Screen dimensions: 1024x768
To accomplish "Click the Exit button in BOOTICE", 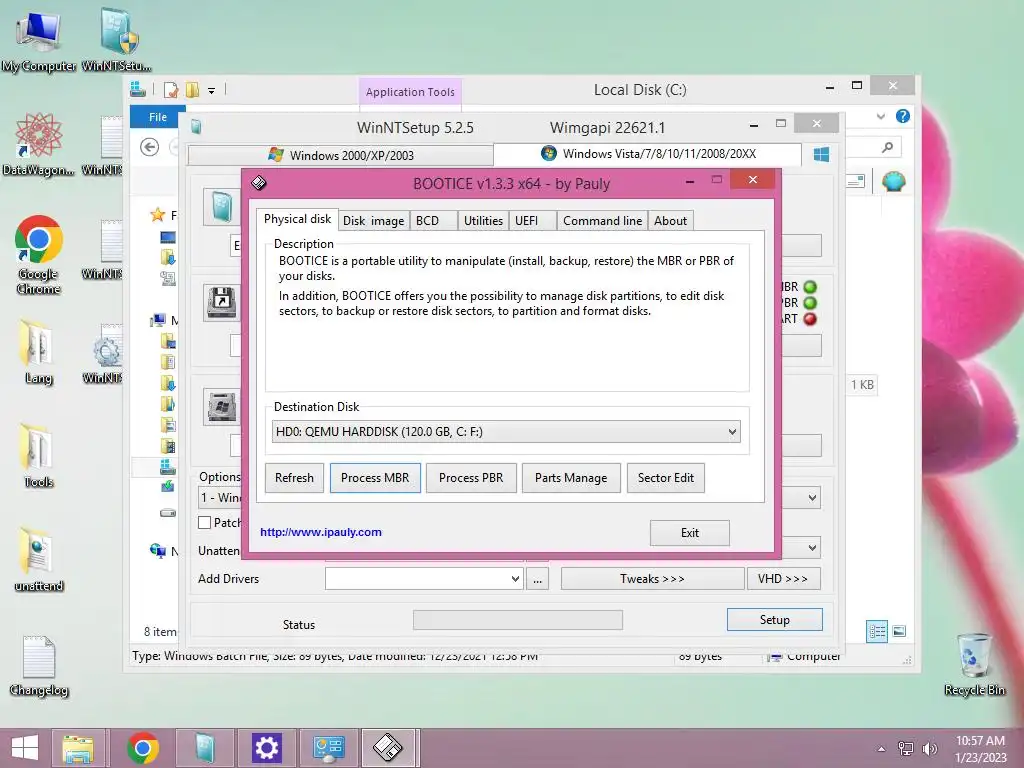I will 690,533.
